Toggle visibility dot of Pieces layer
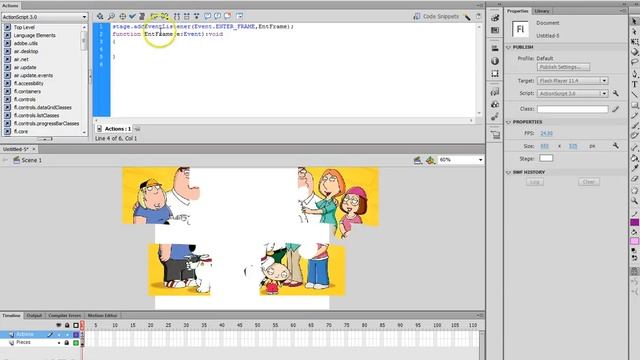The image size is (640, 360). [x=59, y=343]
